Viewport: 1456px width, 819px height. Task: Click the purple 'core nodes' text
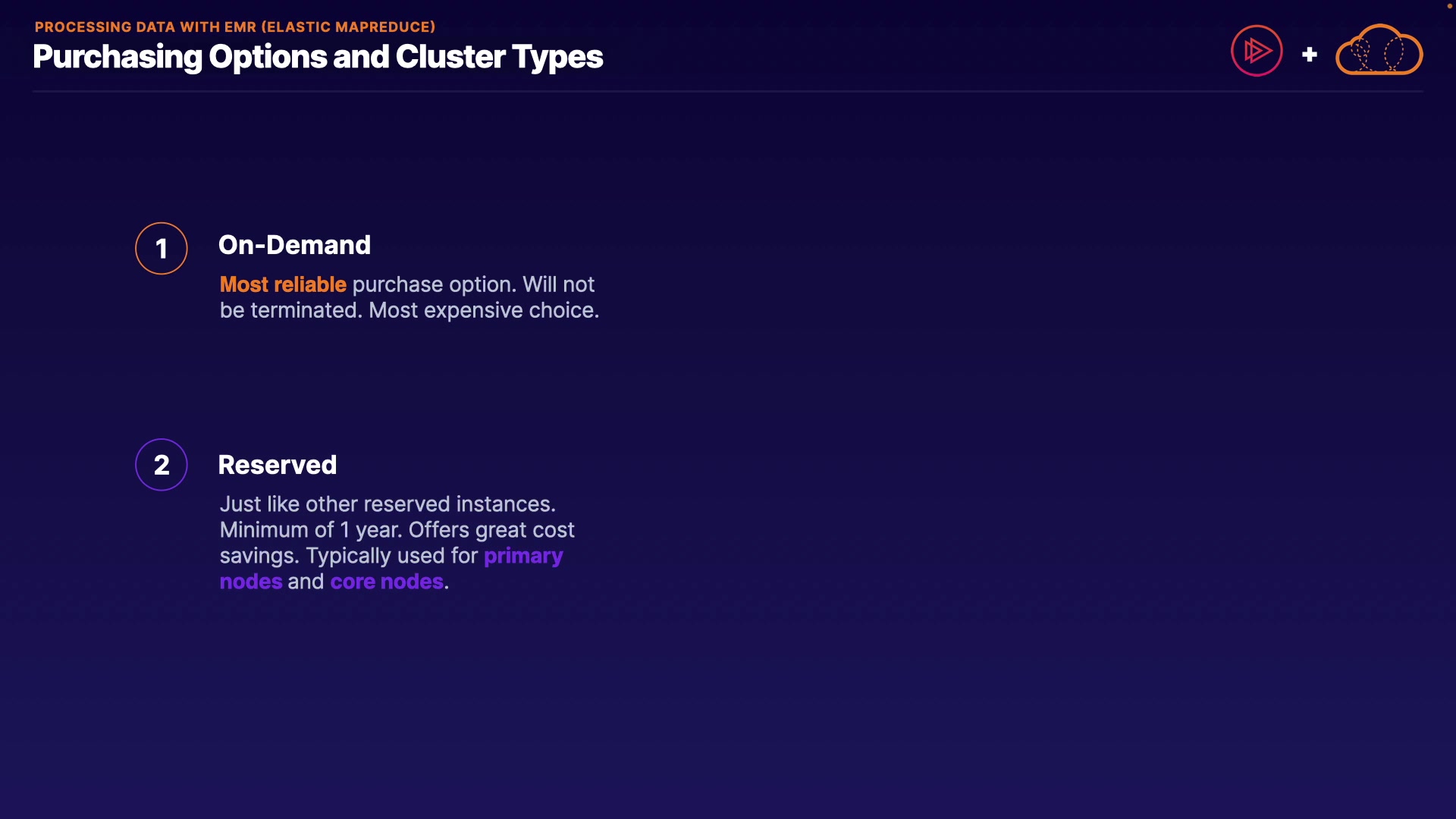click(387, 582)
